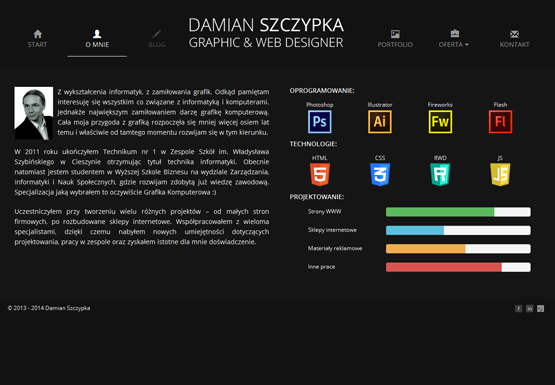Open the rightmost social icon in the footer

(540, 309)
